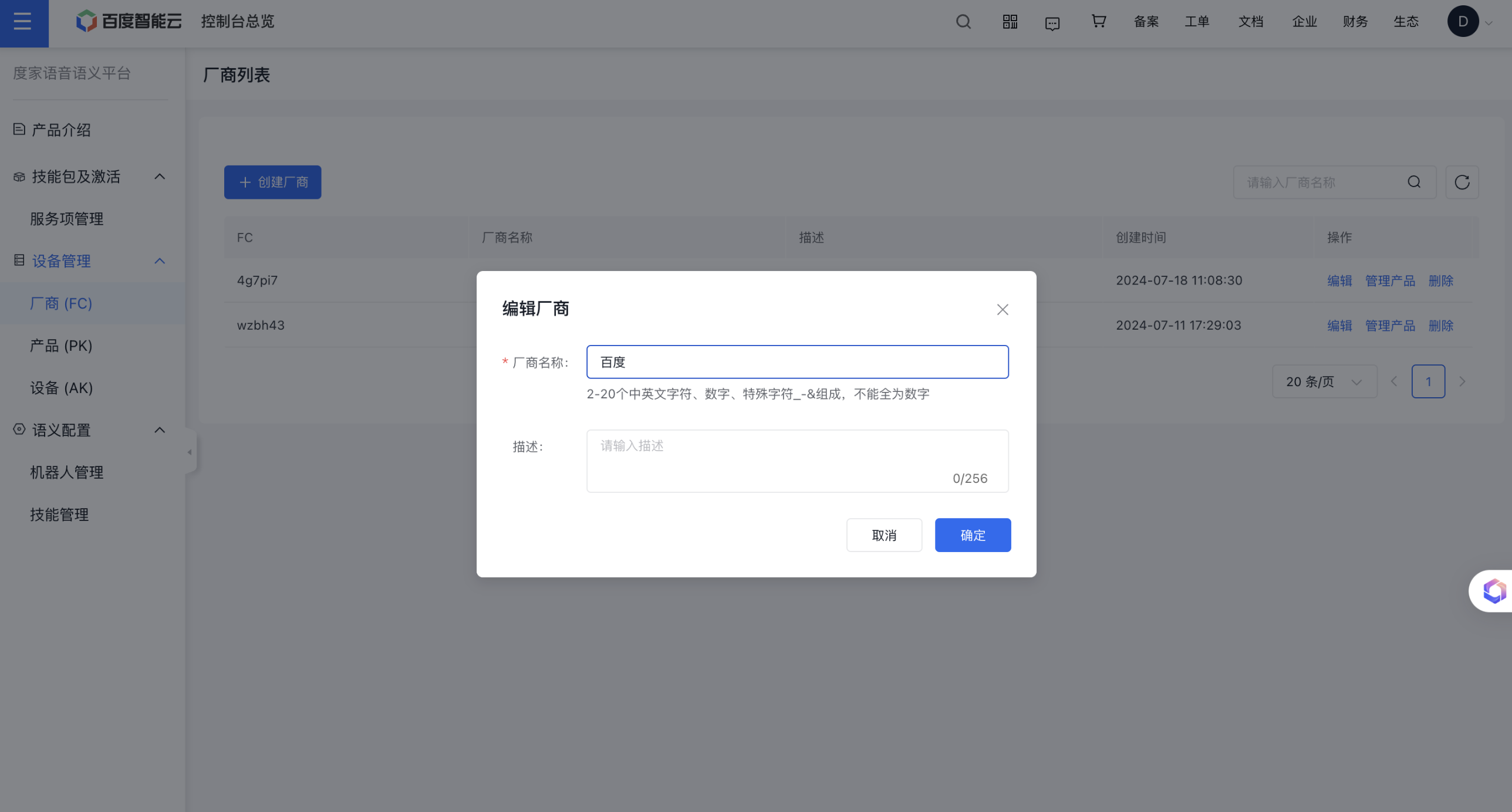
Task: Click the 2024-07-18 11:08:30 timestamp
Action: [1179, 280]
